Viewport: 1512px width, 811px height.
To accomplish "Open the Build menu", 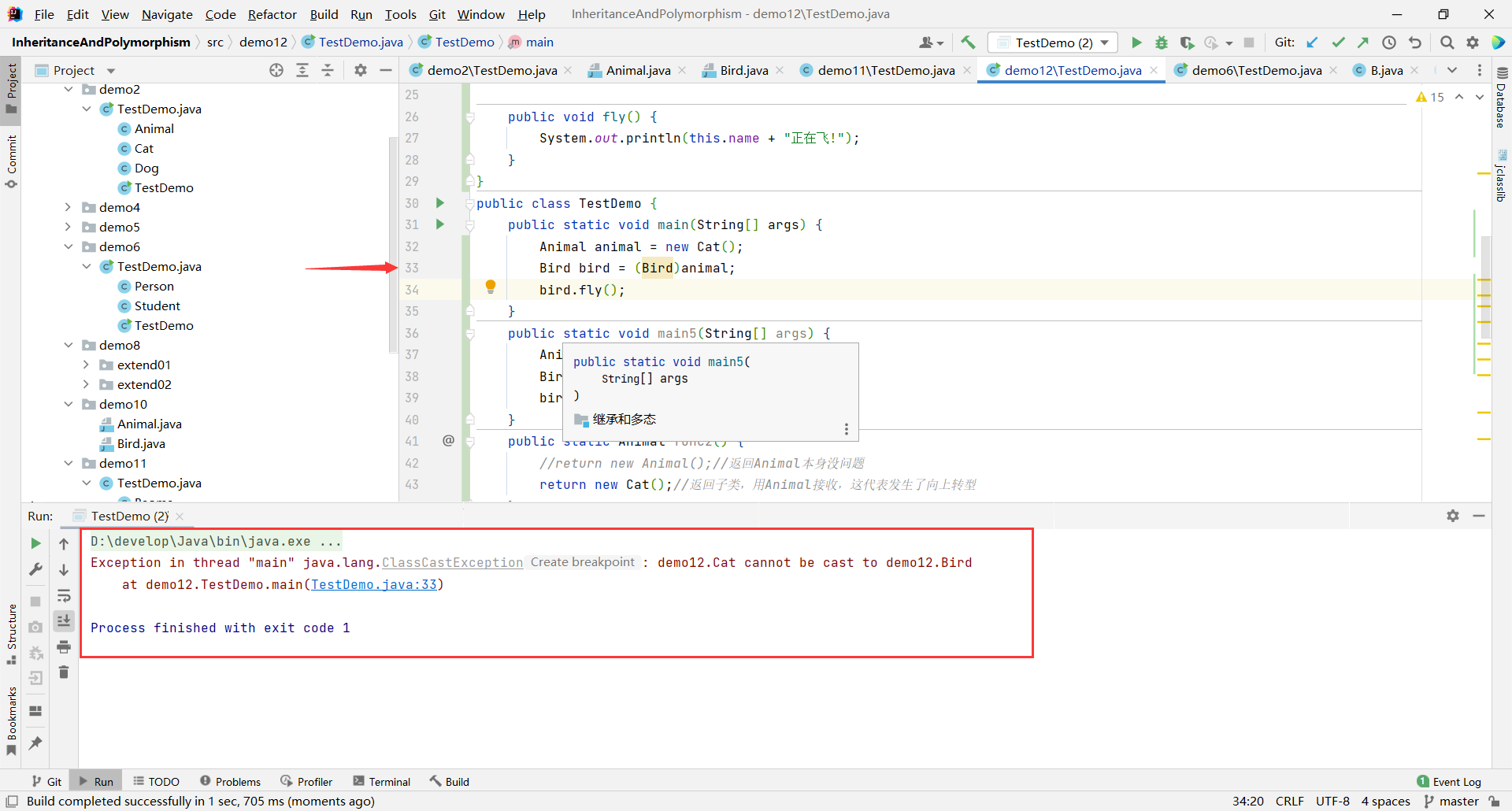I will pyautogui.click(x=324, y=14).
